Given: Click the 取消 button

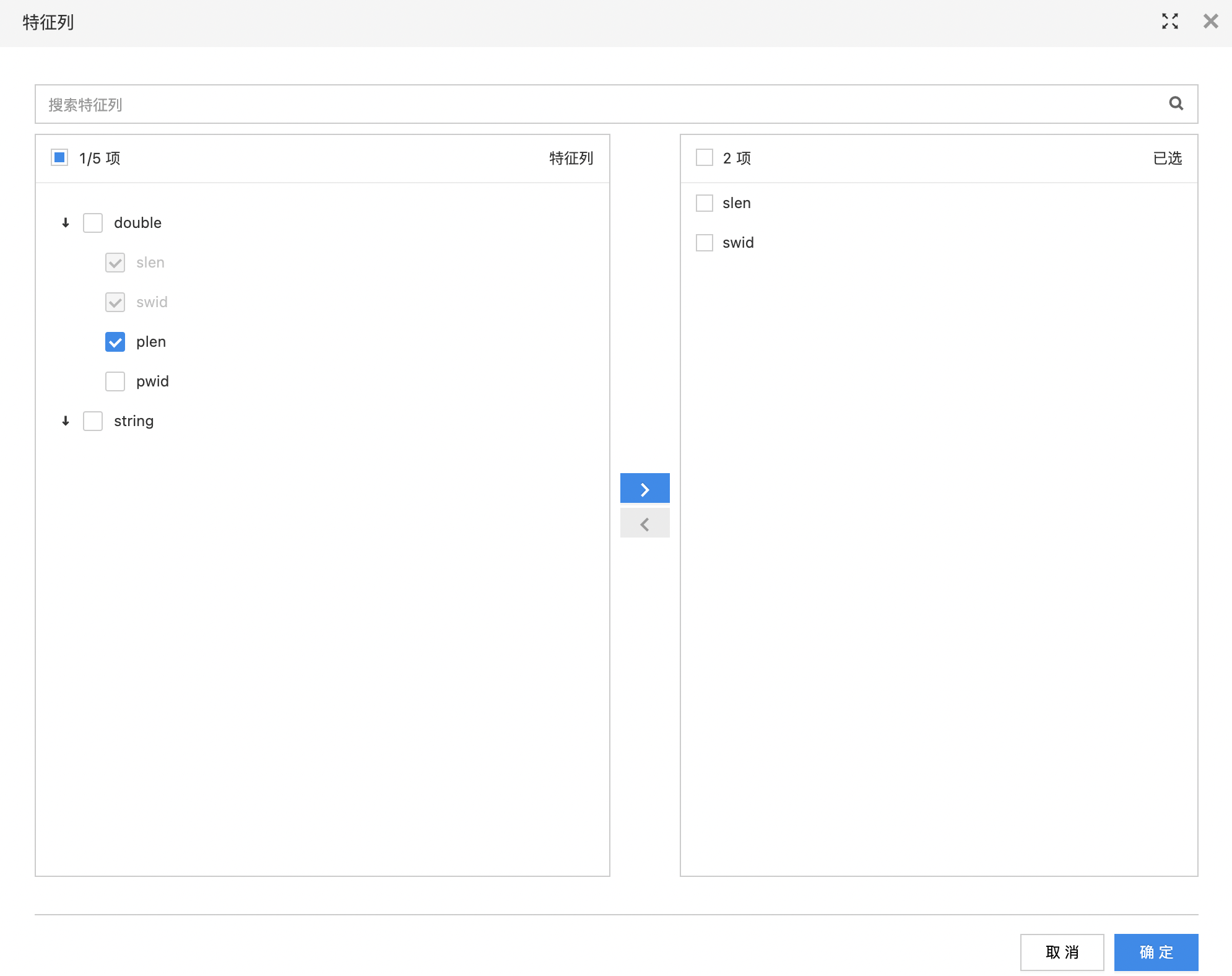Looking at the screenshot, I should pos(1062,952).
